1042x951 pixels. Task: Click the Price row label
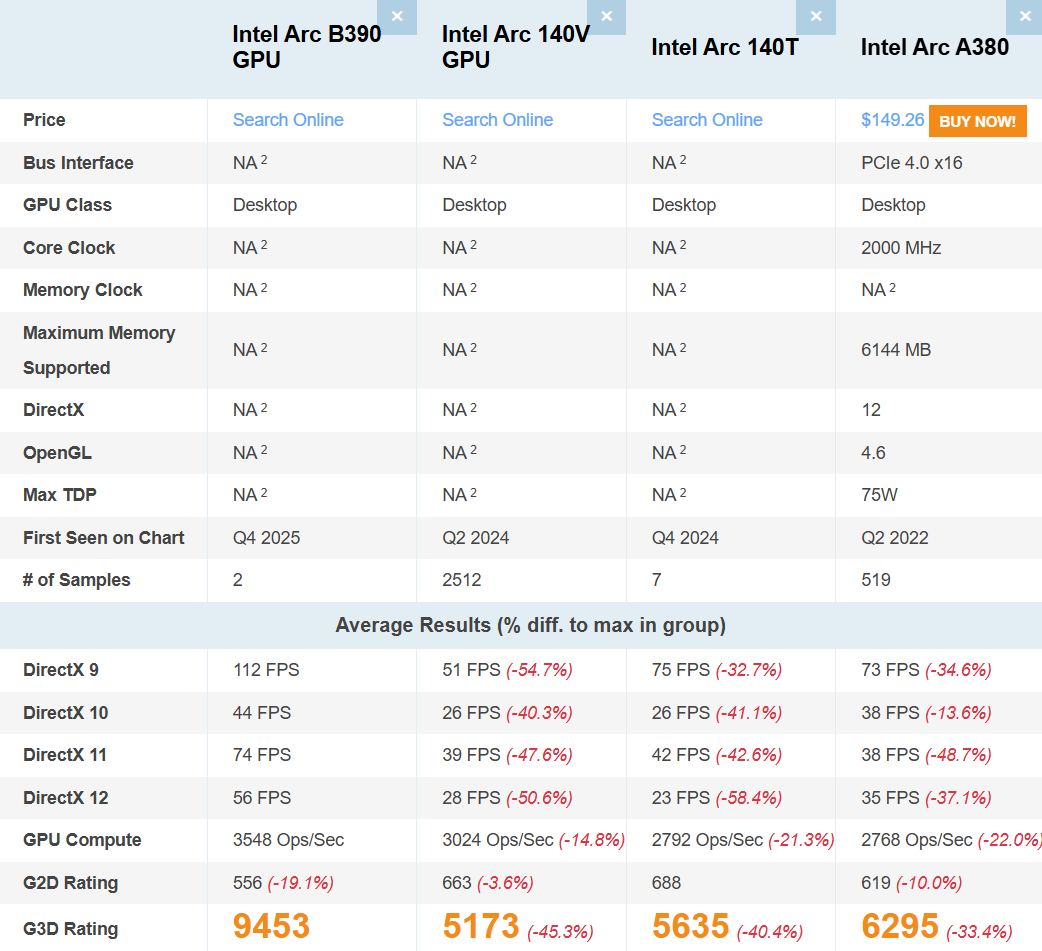[44, 120]
